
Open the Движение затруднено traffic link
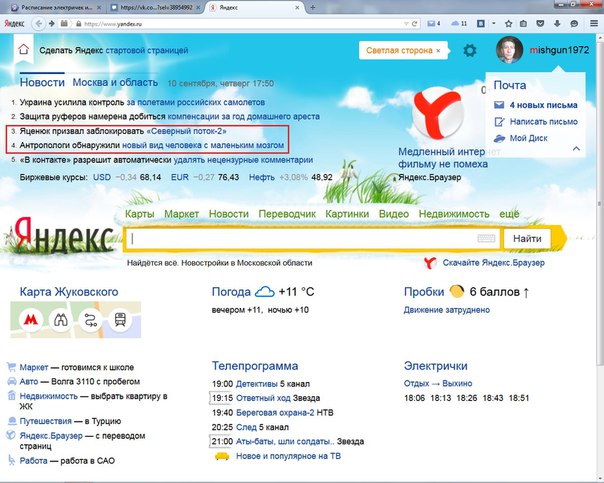pyautogui.click(x=446, y=310)
